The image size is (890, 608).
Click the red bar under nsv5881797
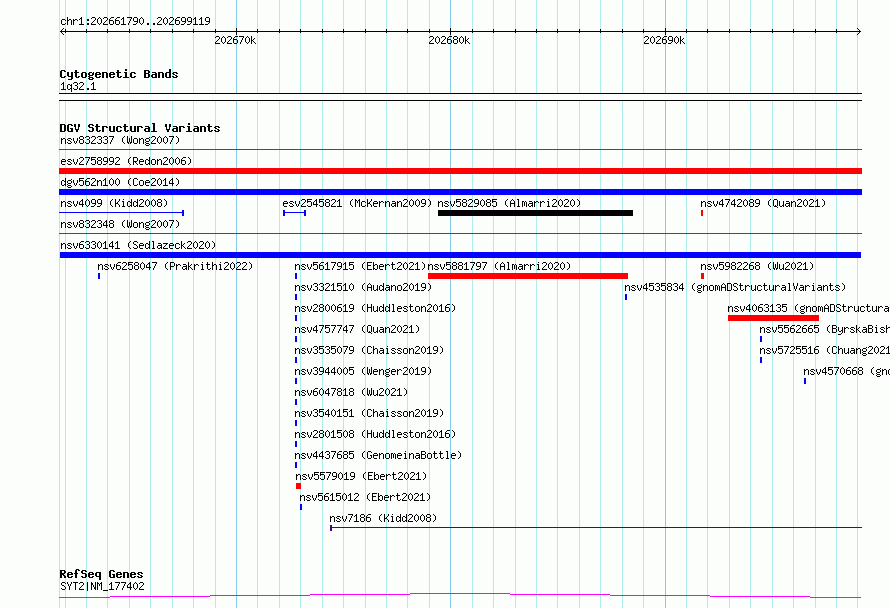click(528, 276)
